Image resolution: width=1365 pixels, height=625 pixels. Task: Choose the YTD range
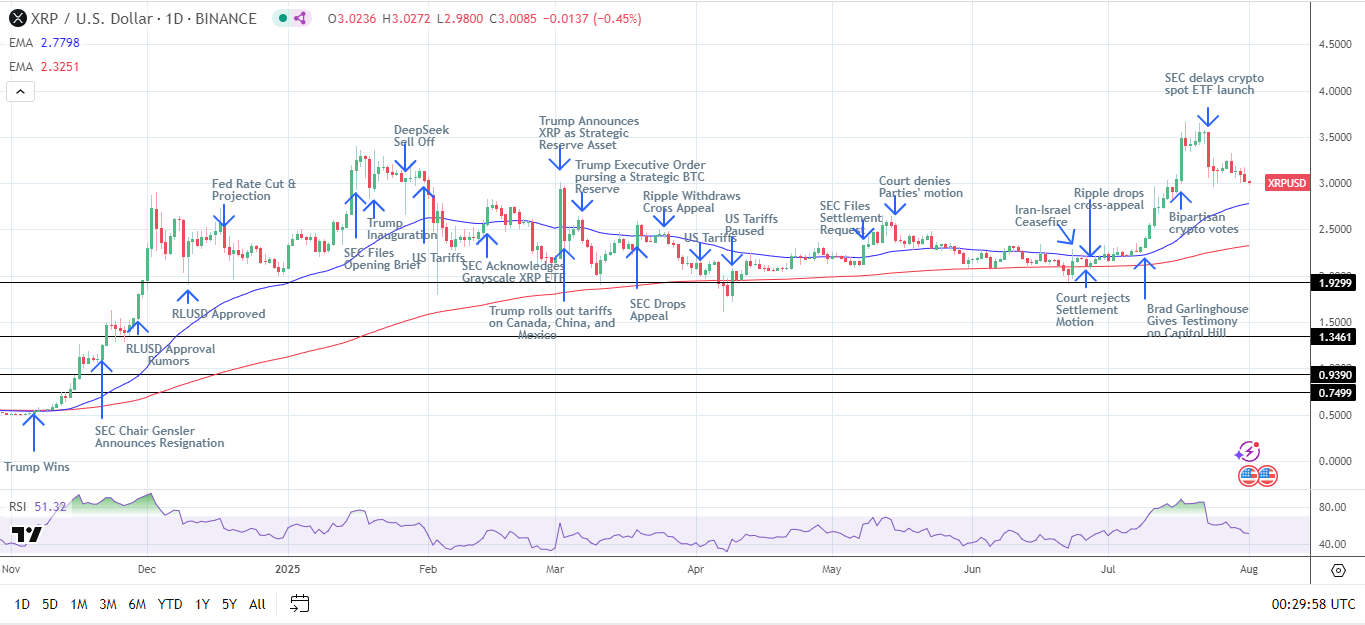tap(171, 604)
